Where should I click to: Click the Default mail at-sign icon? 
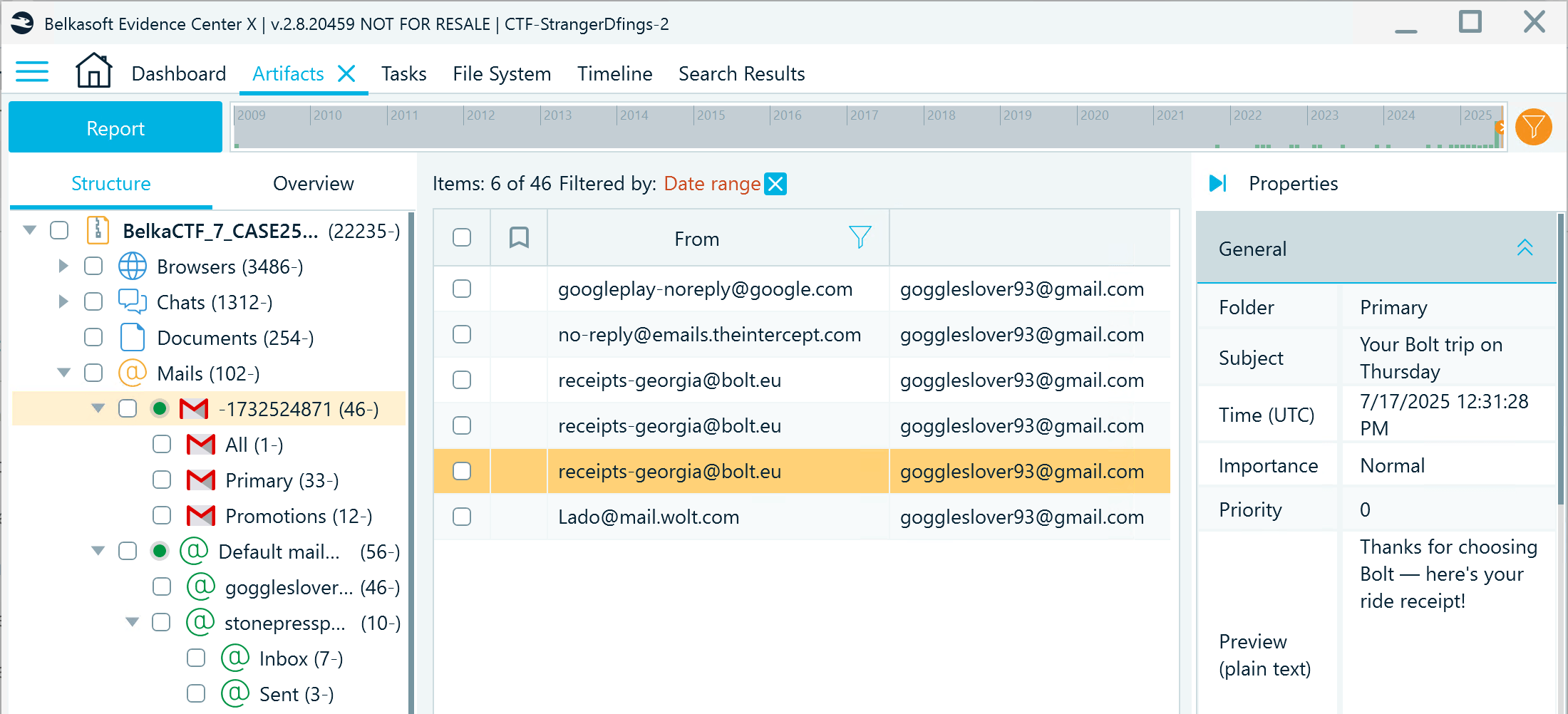(194, 551)
